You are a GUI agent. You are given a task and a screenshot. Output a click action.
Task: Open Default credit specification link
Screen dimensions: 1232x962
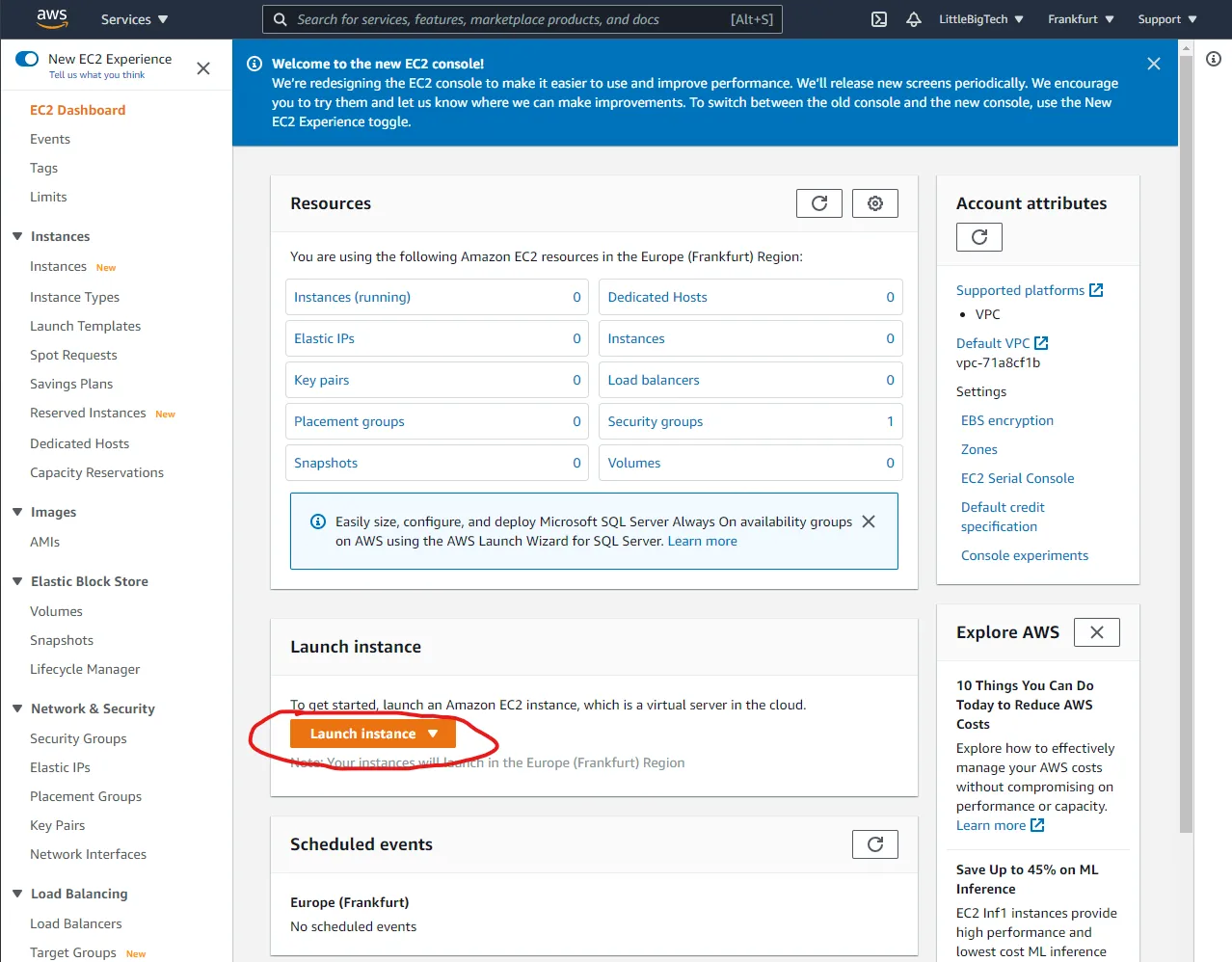(x=1003, y=517)
